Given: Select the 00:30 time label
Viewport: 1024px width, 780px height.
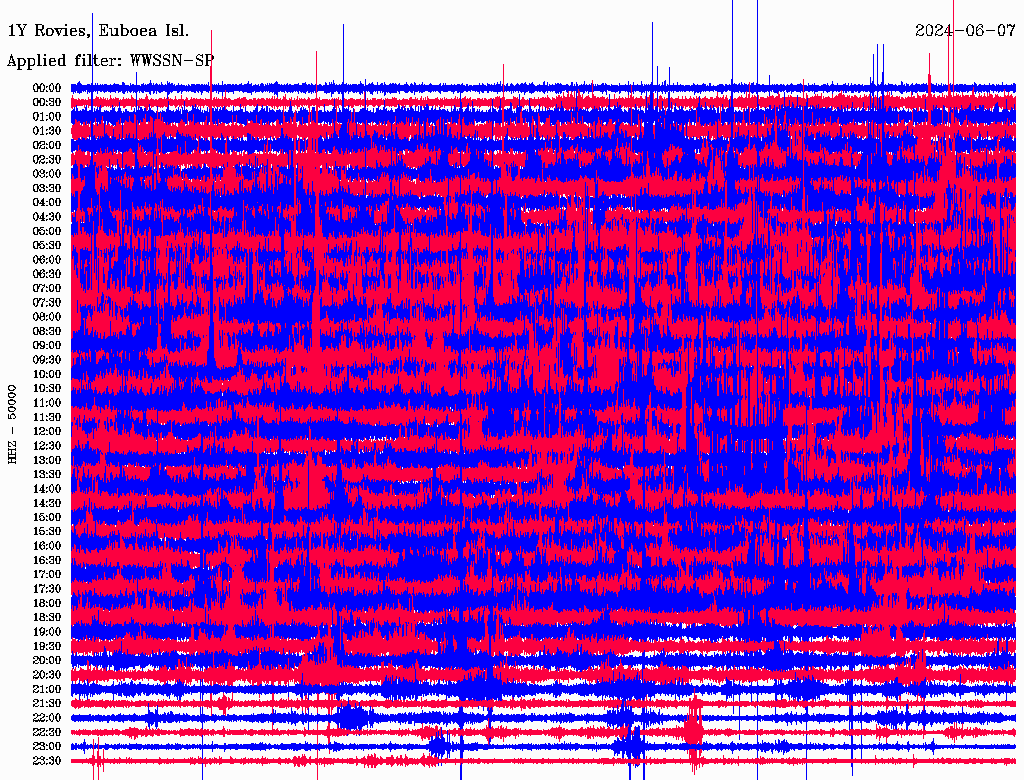Looking at the screenshot, I should [47, 103].
